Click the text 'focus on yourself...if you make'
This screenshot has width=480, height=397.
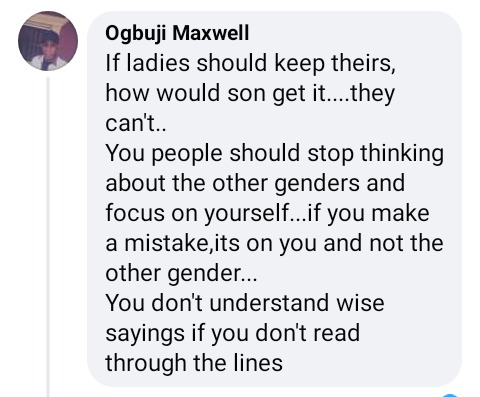click(x=267, y=213)
